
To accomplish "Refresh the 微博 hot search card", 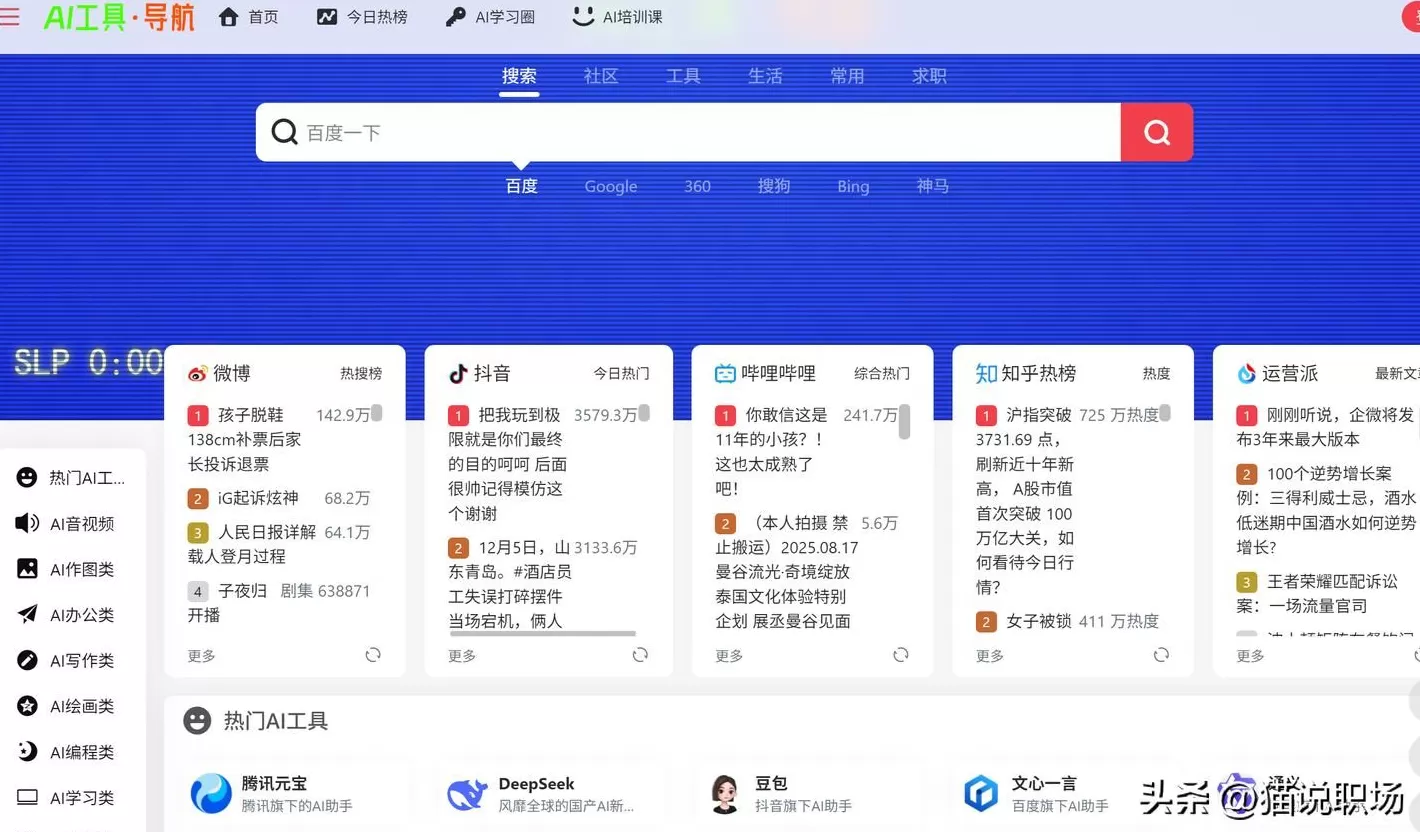I will (x=373, y=655).
